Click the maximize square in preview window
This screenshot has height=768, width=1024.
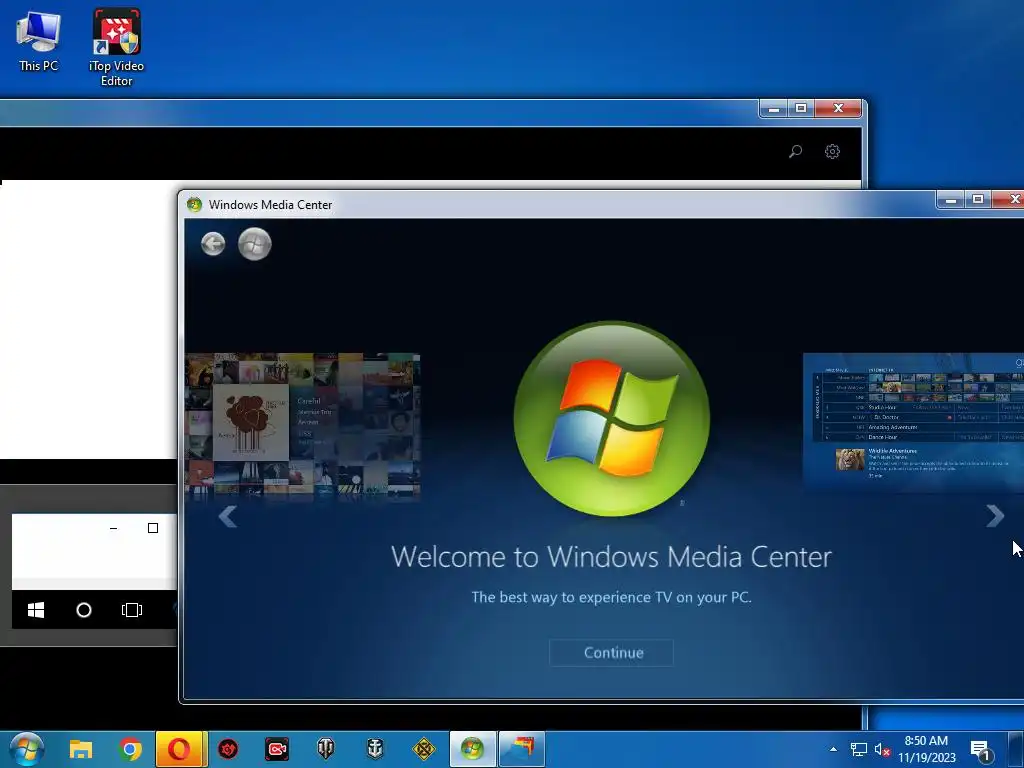(x=153, y=528)
